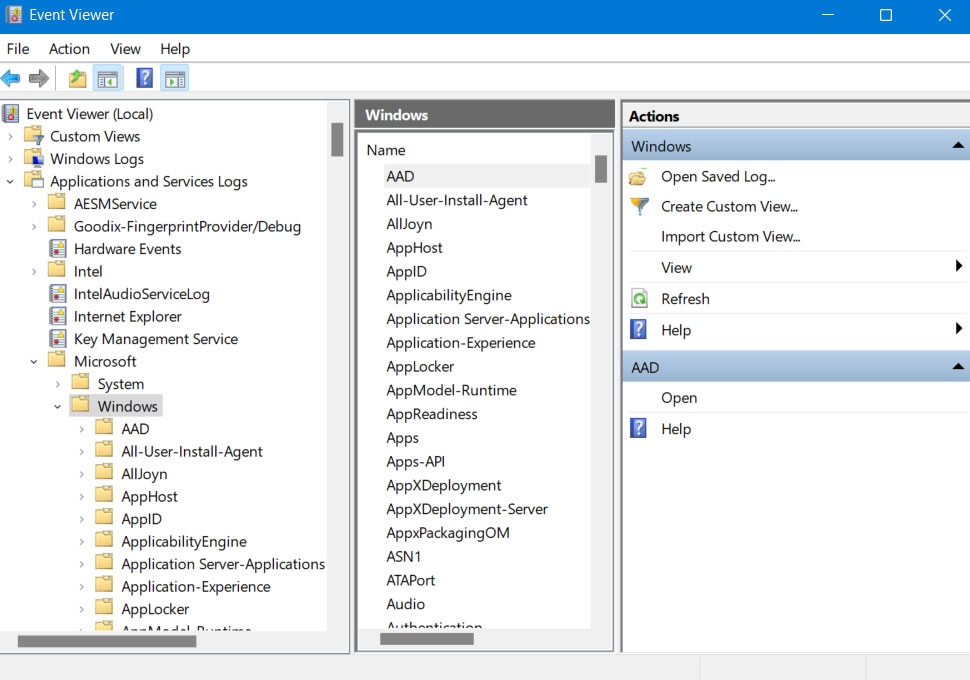Click the Goodix-FingerprintProvider/Debug folder icon

[x=57, y=225]
